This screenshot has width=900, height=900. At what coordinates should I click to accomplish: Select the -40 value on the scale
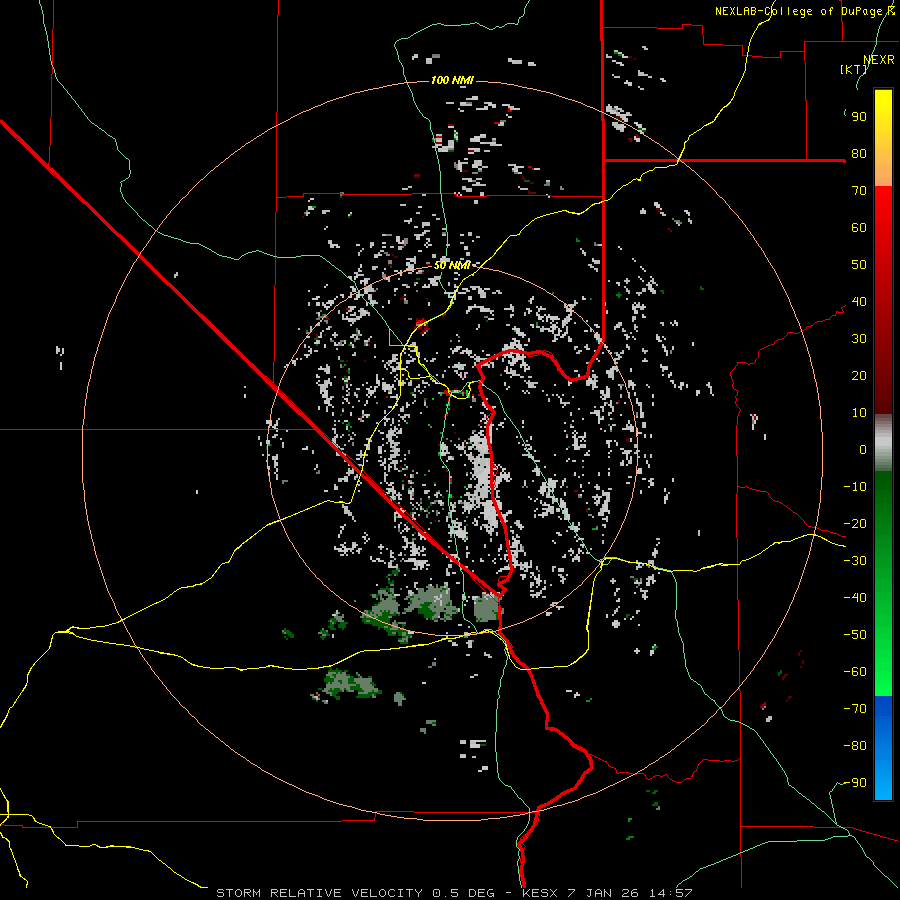click(855, 598)
